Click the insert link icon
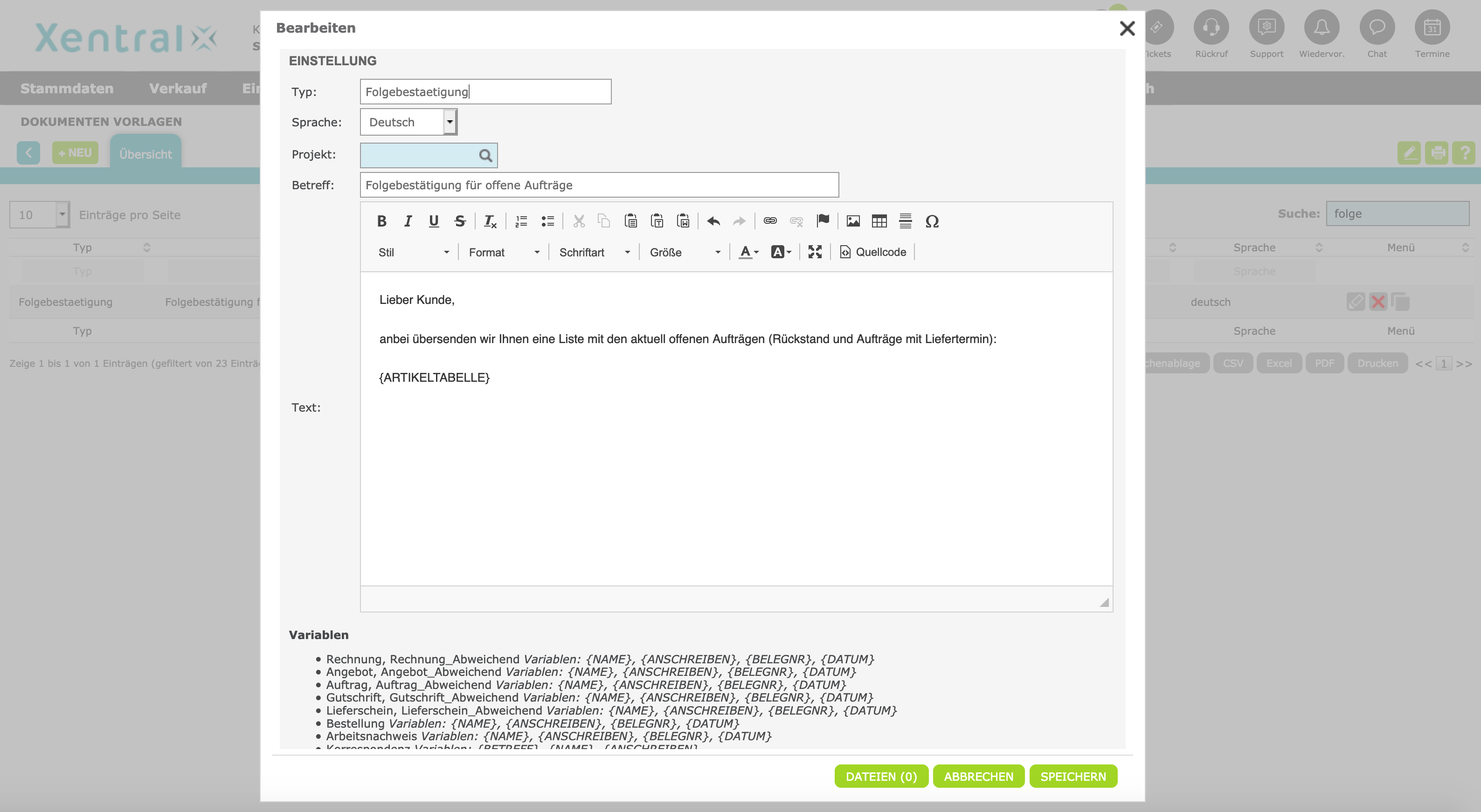Viewport: 1481px width, 812px height. click(x=770, y=221)
